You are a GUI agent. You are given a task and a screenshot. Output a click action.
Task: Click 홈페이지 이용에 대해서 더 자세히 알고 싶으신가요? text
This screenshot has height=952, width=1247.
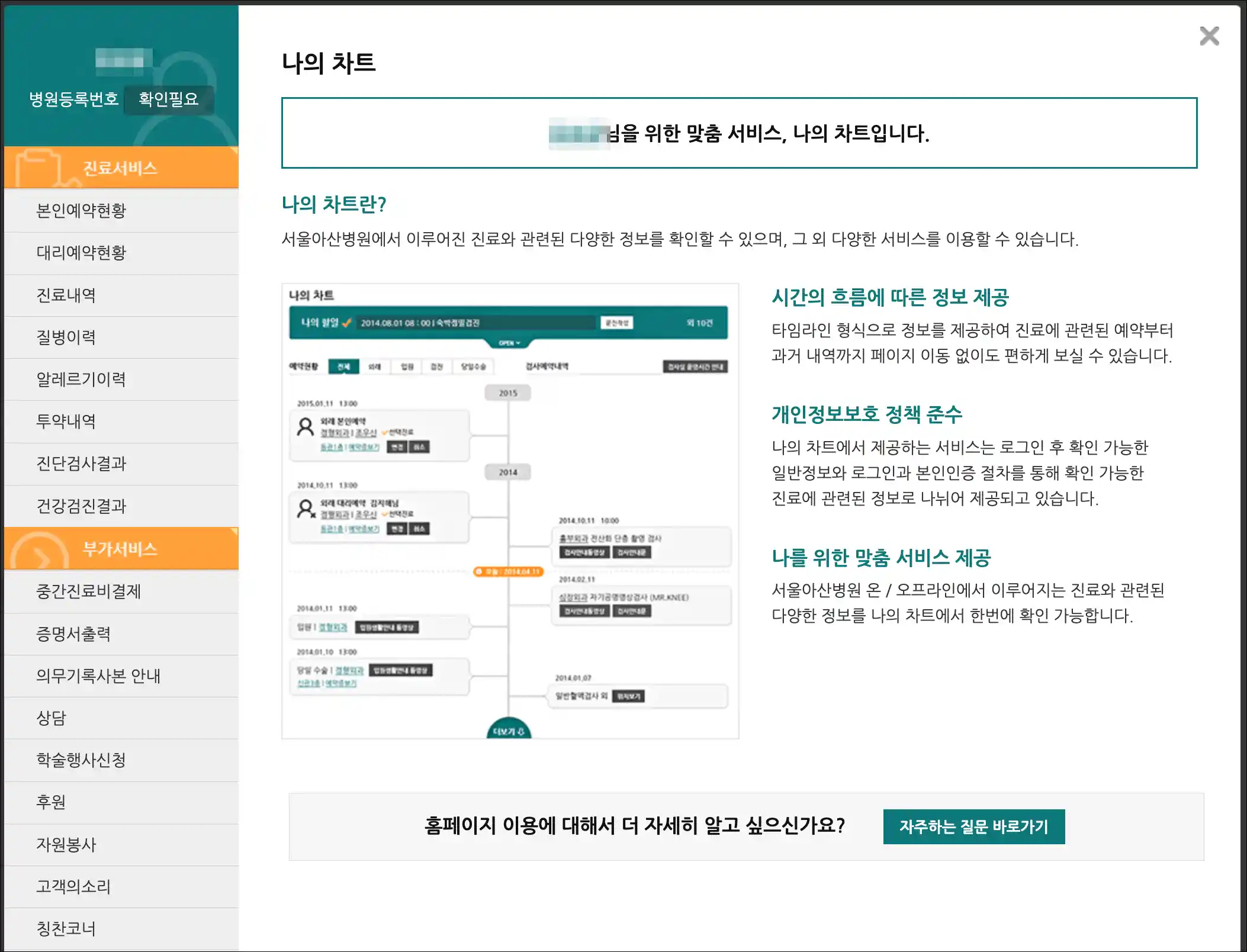[635, 826]
